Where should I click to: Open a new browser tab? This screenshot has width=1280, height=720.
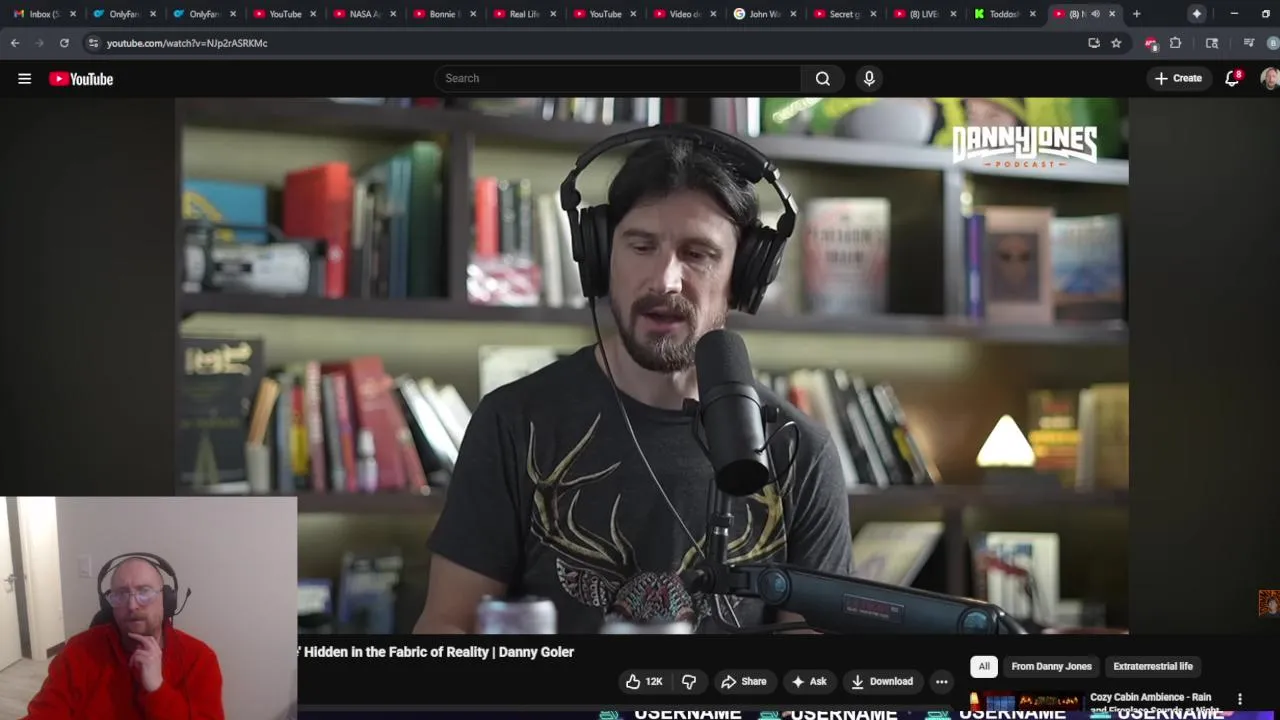coord(1136,14)
